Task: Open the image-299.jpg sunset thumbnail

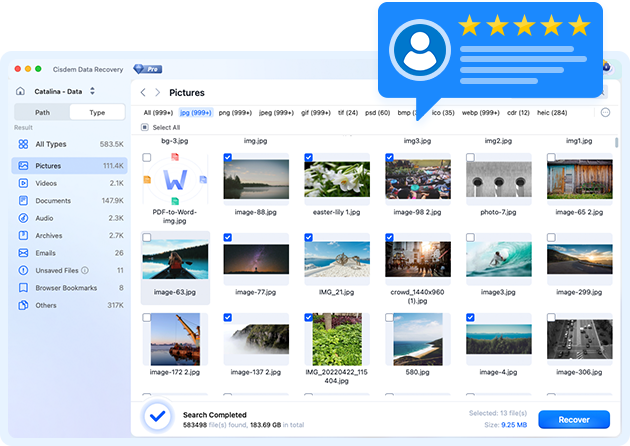Action: 580,259
